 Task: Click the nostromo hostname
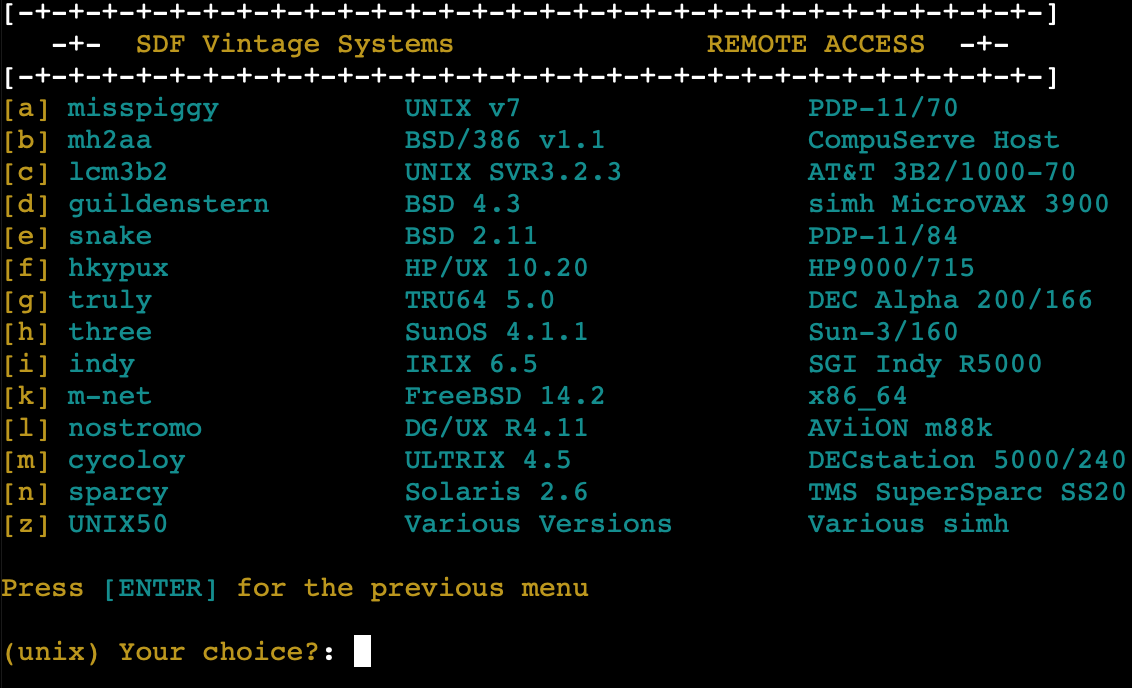pos(134,428)
